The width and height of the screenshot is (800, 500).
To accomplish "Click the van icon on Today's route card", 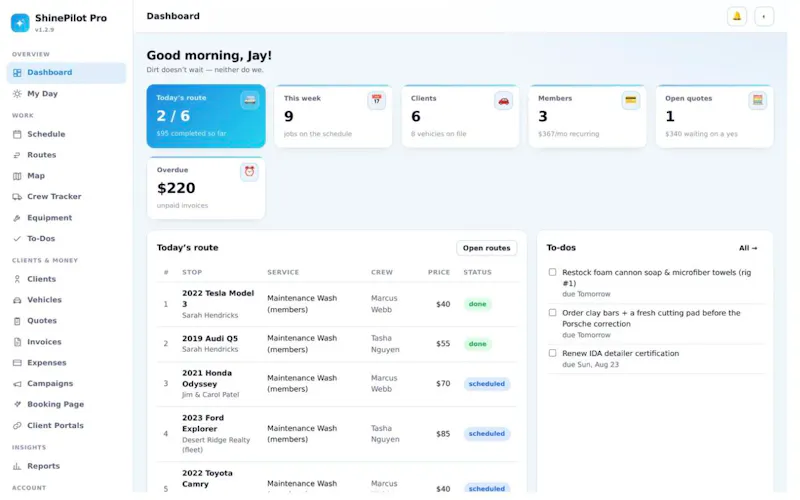I will [x=249, y=100].
